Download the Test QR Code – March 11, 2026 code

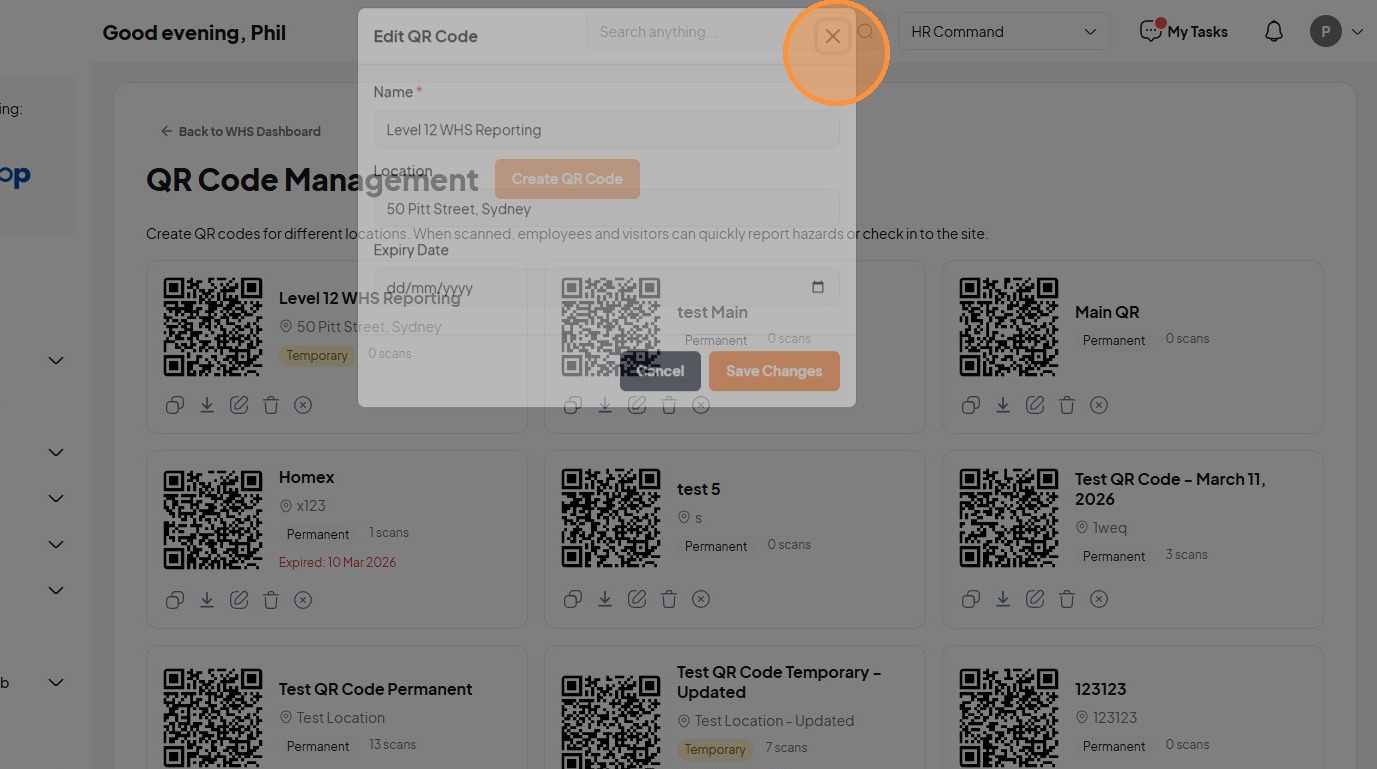(1003, 599)
